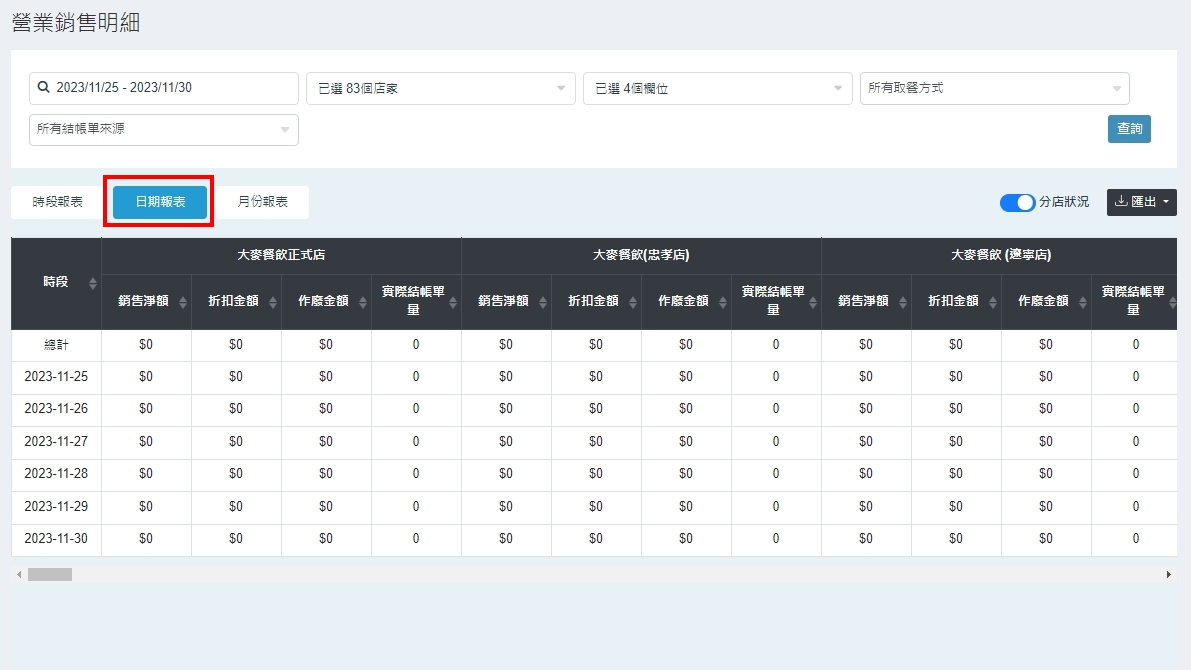This screenshot has height=670, width=1191.
Task: Click the date range input 2023/11/25 - 2023/11/30
Action: [x=170, y=88]
